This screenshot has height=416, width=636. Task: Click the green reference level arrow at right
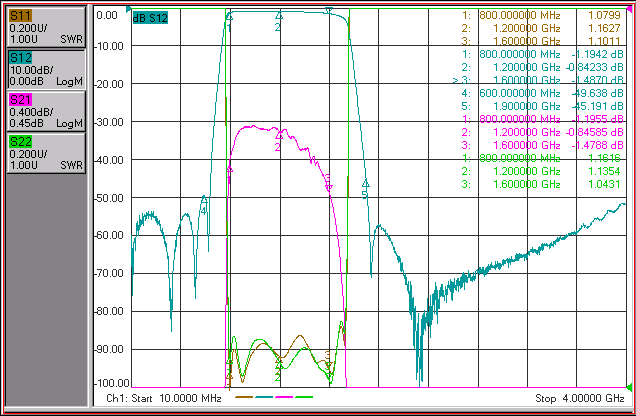pos(630,387)
